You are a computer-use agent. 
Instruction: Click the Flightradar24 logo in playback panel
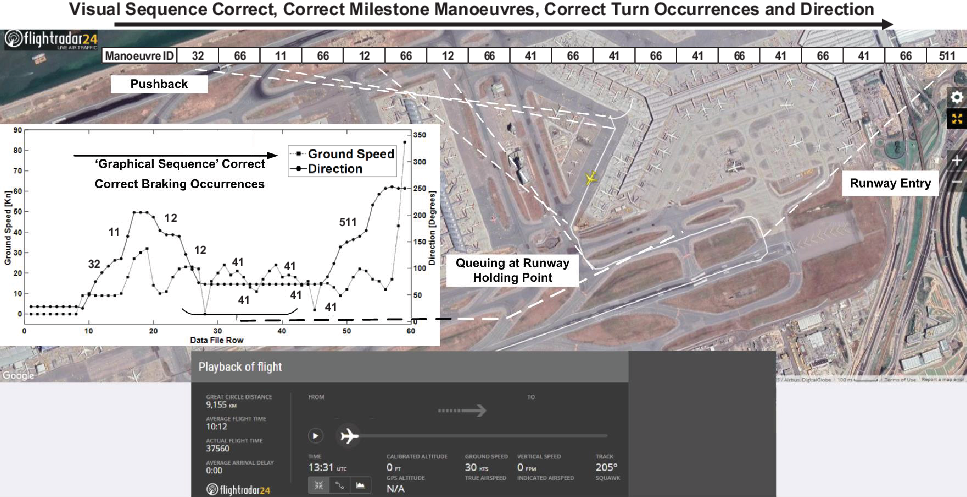[238, 488]
